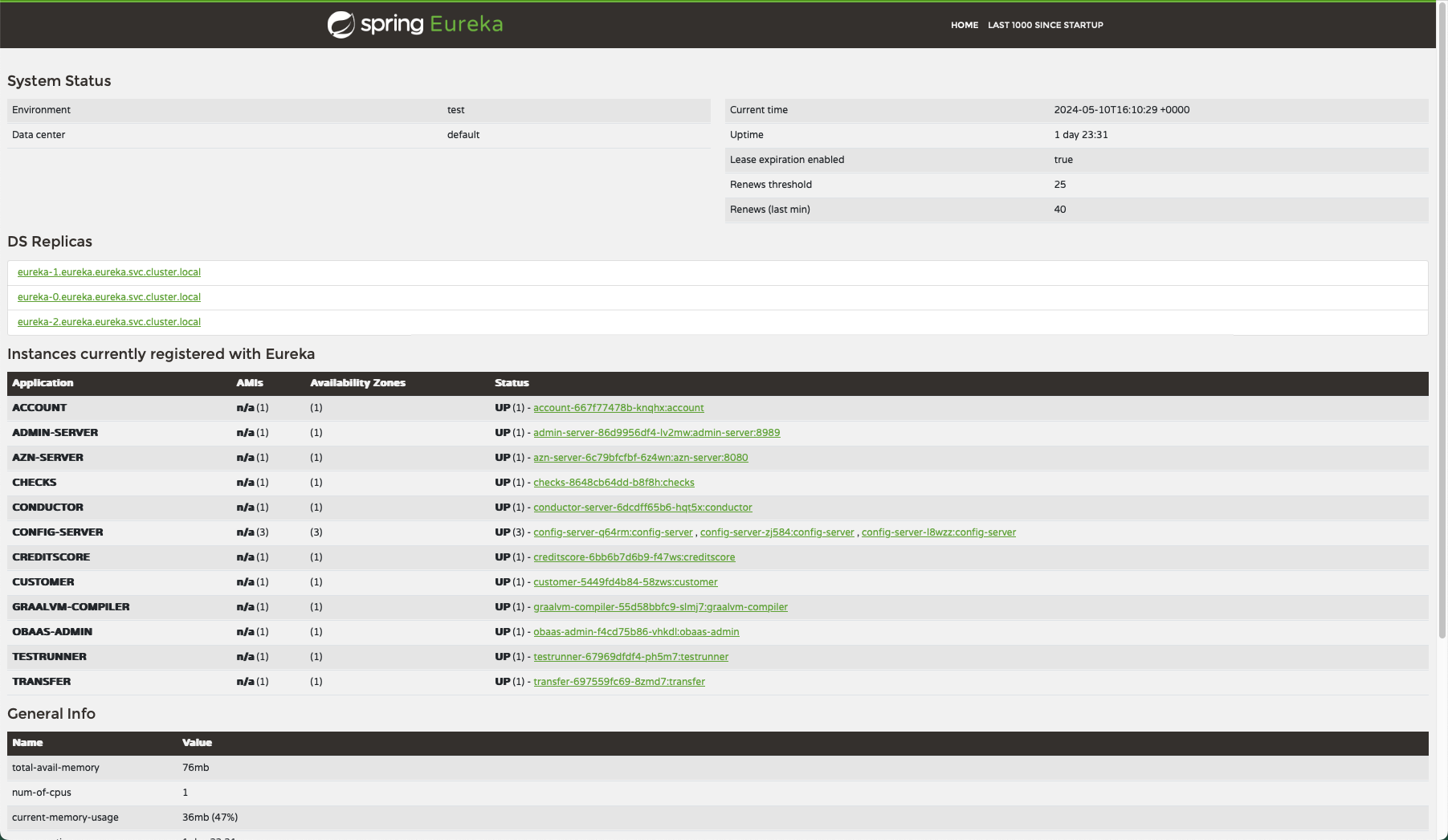Viewport: 1448px width, 840px height.
Task: Open the testrunner instance link
Action: (631, 657)
